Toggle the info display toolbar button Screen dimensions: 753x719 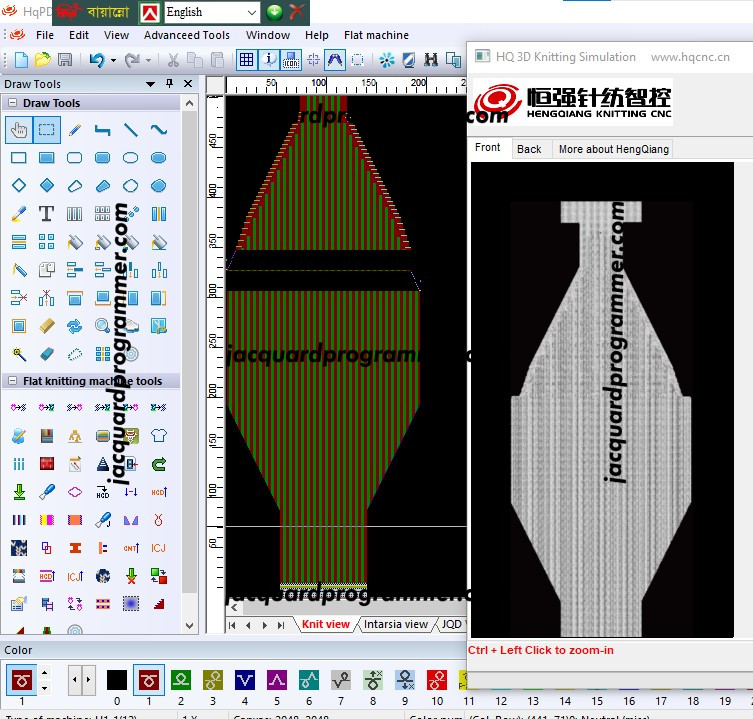click(268, 60)
